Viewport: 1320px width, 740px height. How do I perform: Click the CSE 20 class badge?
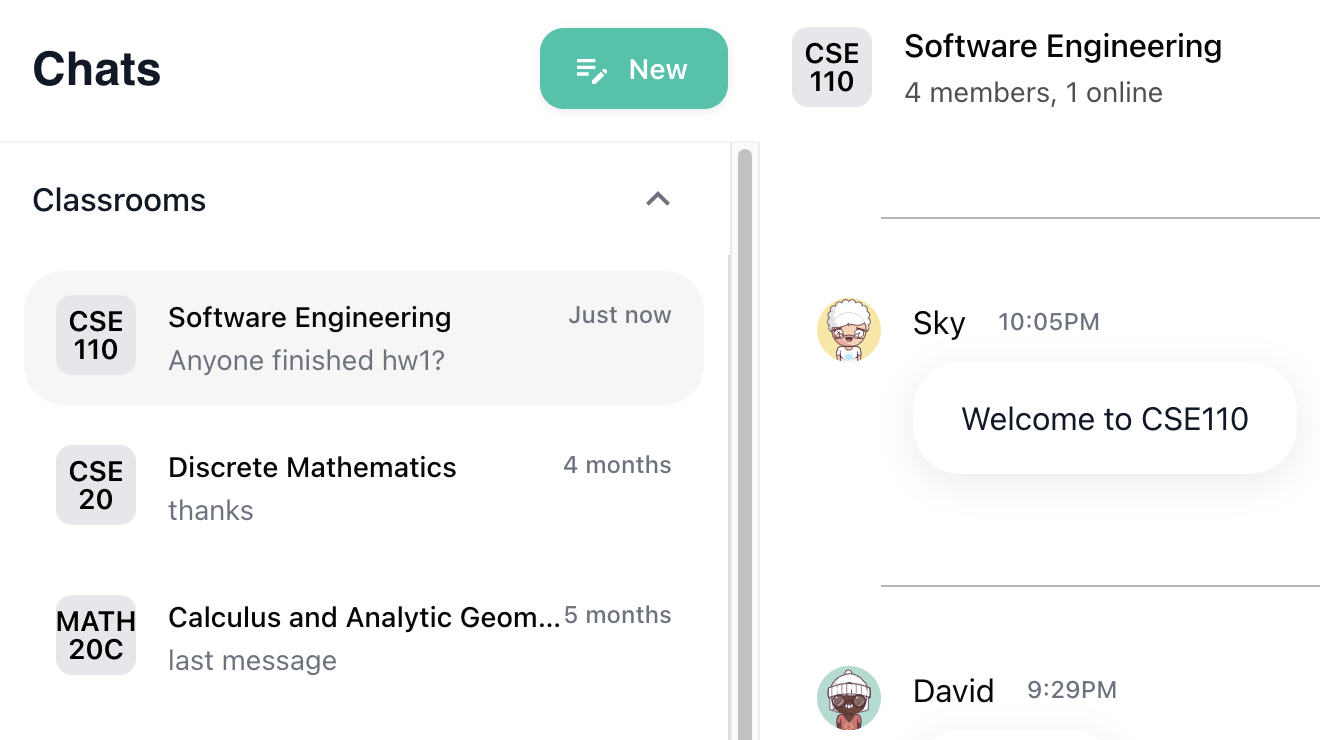click(x=96, y=485)
